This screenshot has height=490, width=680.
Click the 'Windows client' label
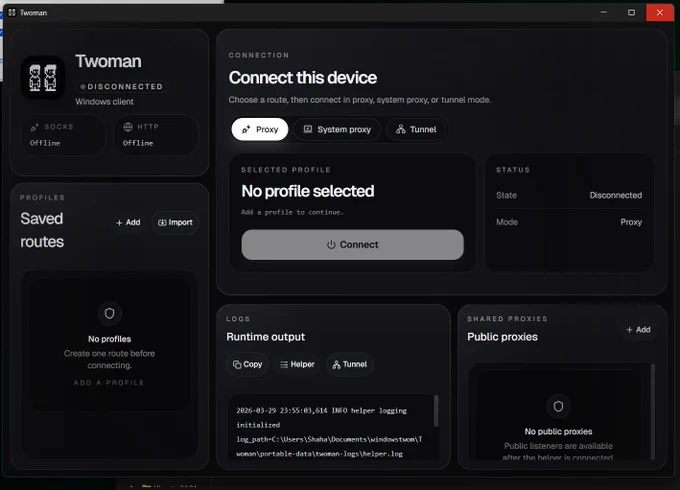pyautogui.click(x=105, y=101)
